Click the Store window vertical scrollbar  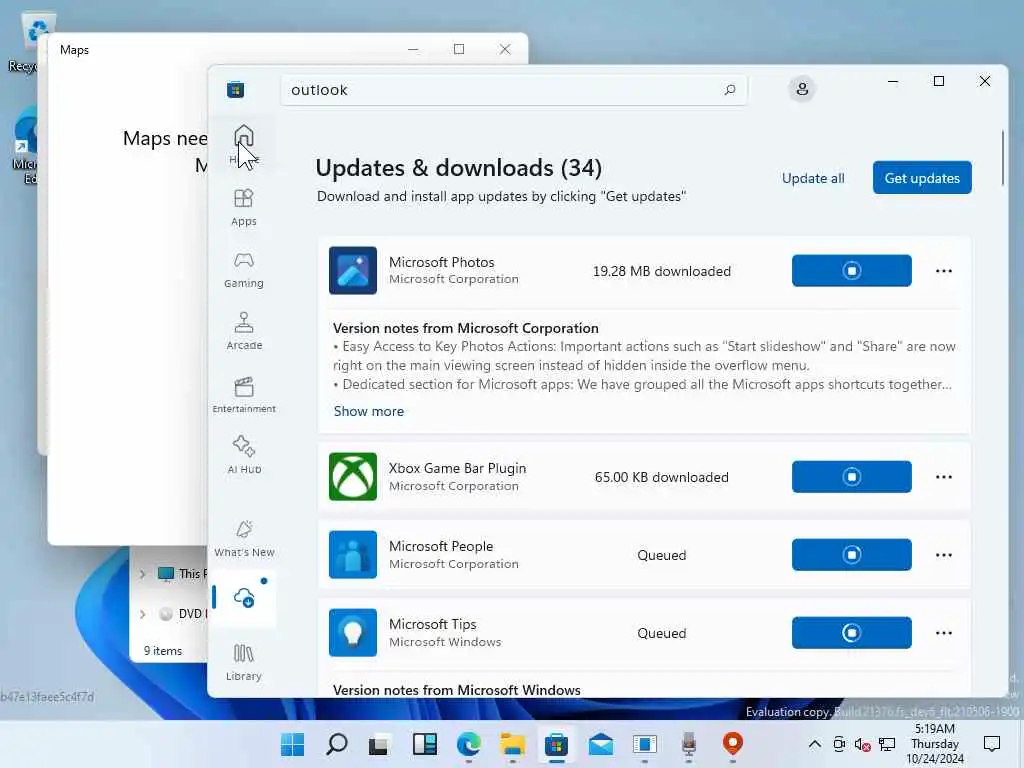1003,158
